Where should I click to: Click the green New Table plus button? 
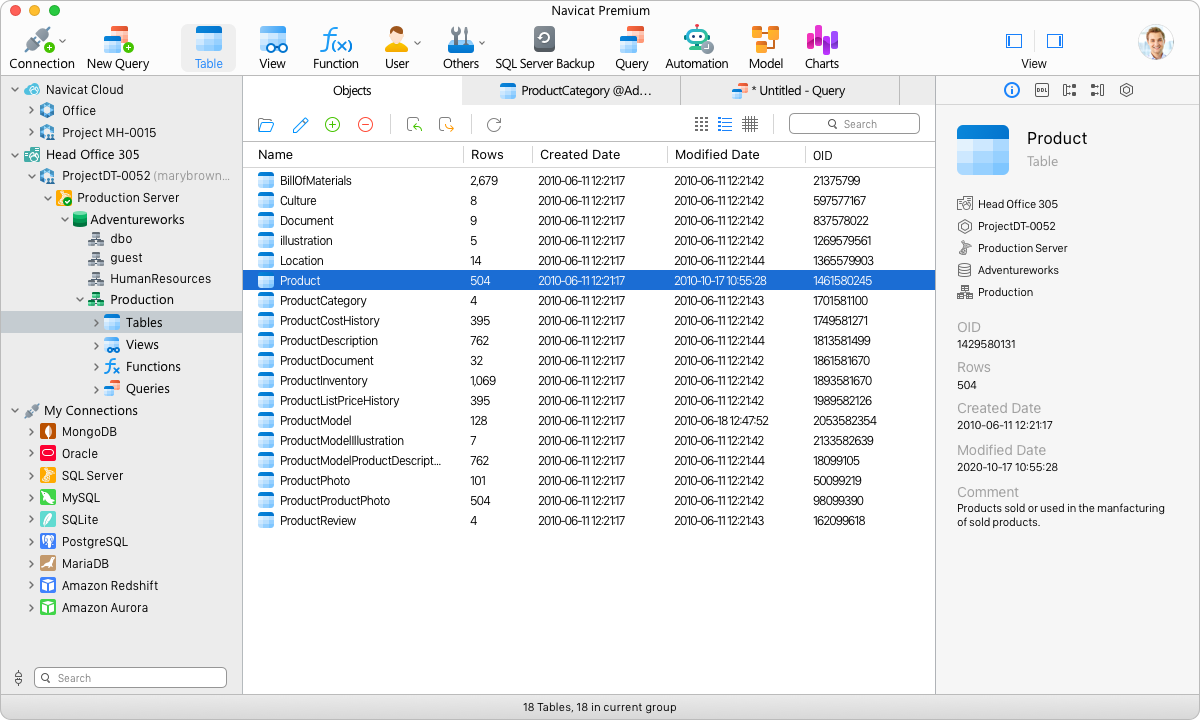[331, 124]
